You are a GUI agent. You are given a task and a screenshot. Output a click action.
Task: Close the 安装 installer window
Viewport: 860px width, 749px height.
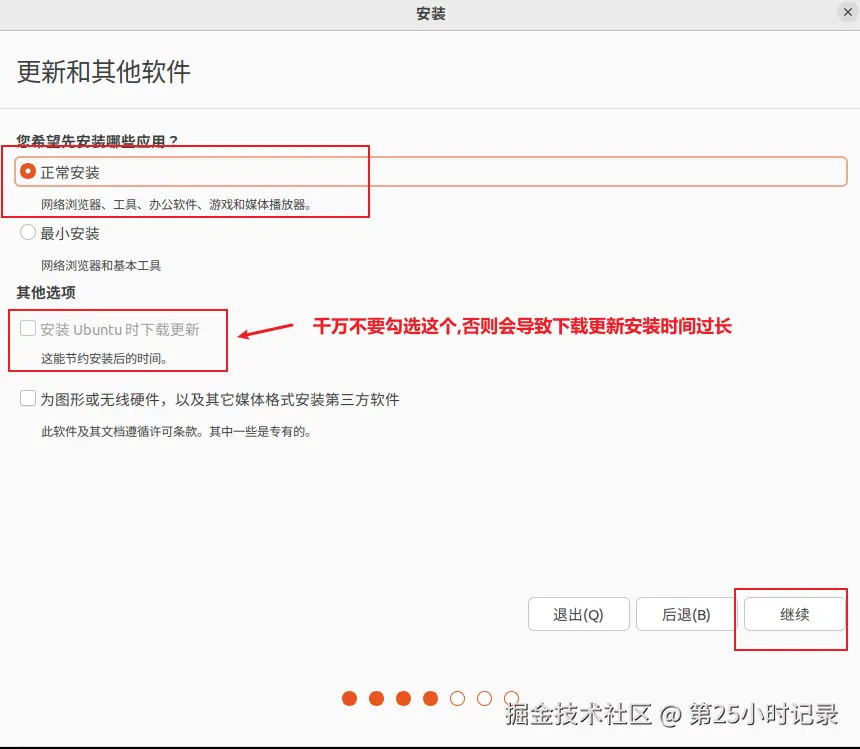(847, 12)
